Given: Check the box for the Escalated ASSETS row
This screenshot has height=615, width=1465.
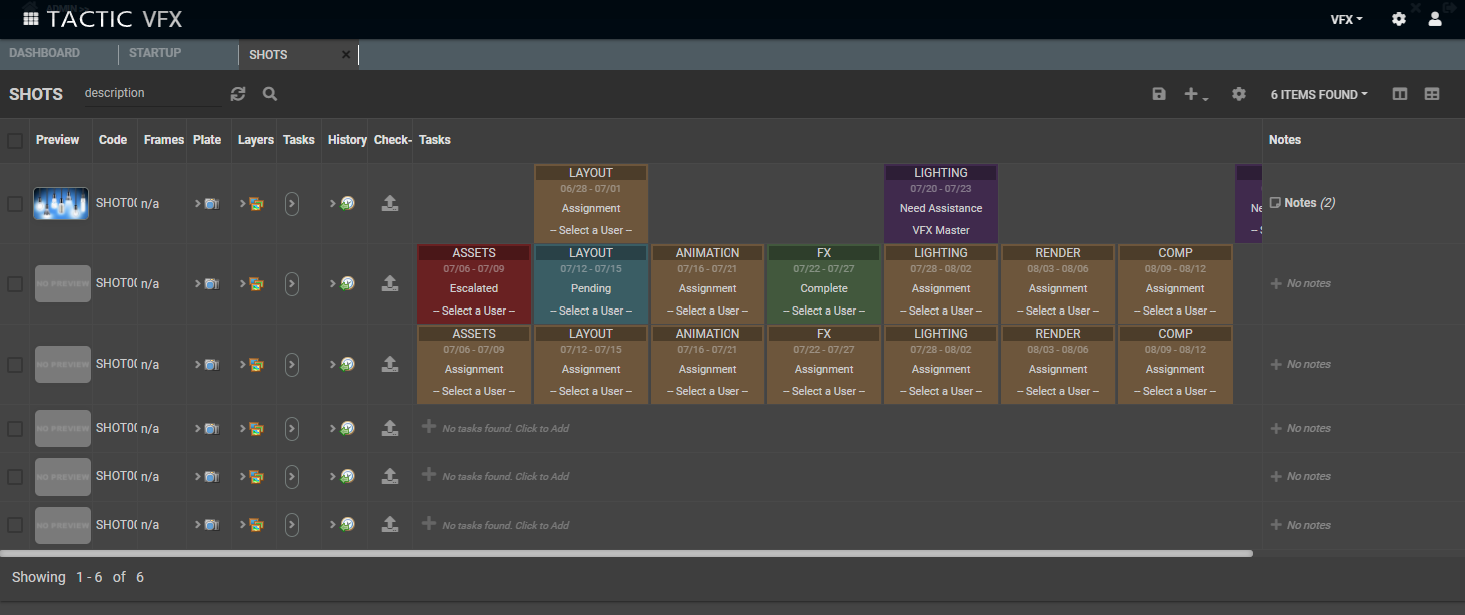Looking at the screenshot, I should click(x=15, y=284).
